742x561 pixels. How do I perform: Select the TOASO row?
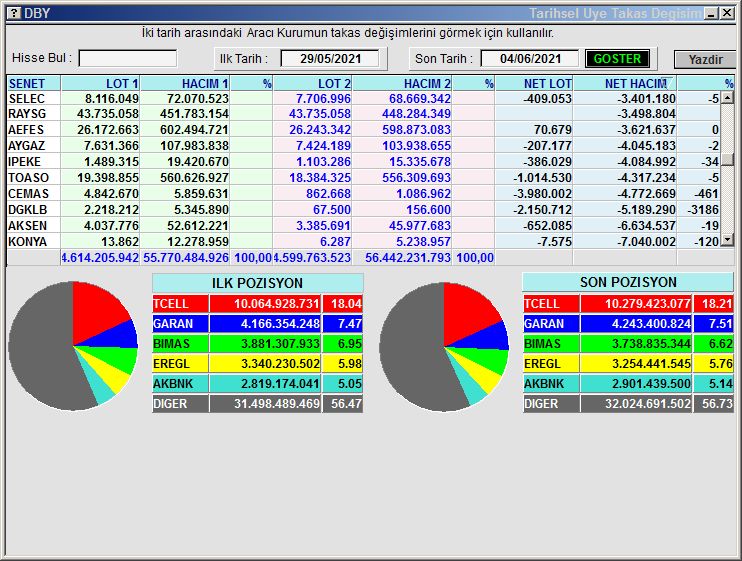click(x=363, y=178)
